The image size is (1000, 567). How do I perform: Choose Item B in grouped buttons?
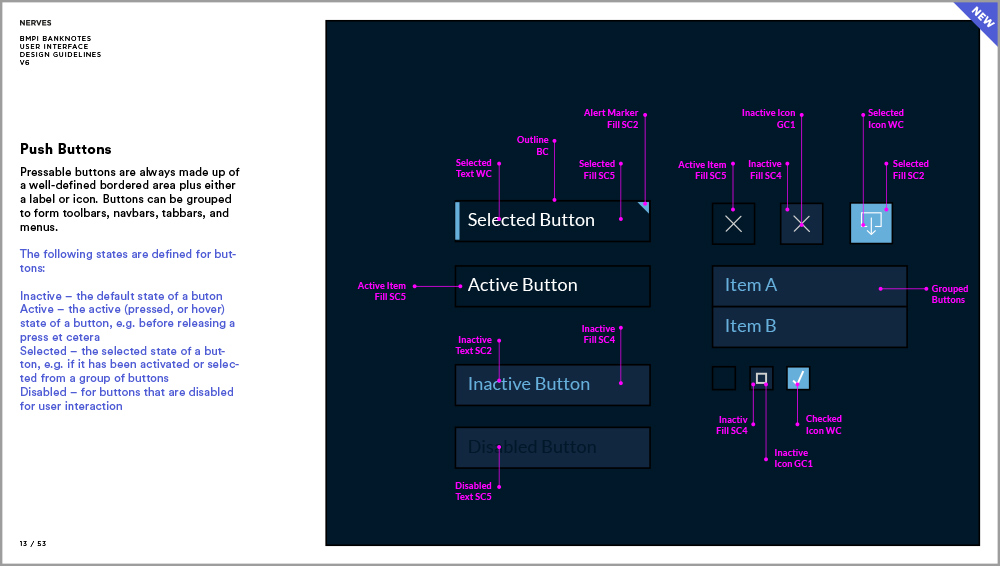[x=809, y=326]
